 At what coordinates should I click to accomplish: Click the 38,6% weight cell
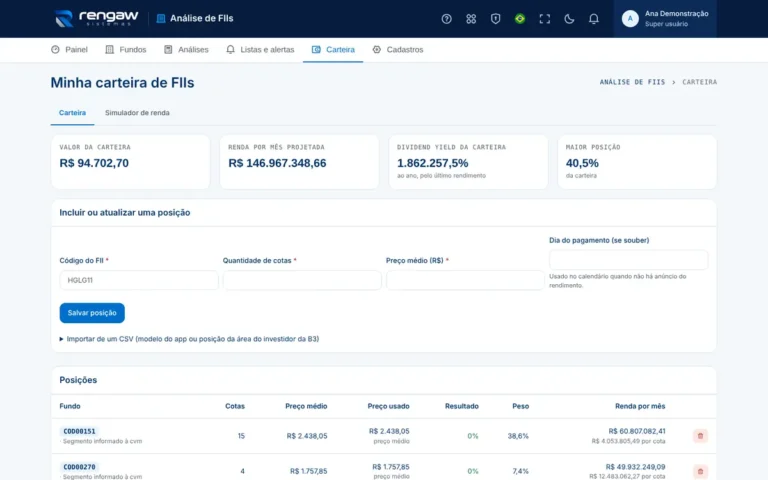point(518,435)
